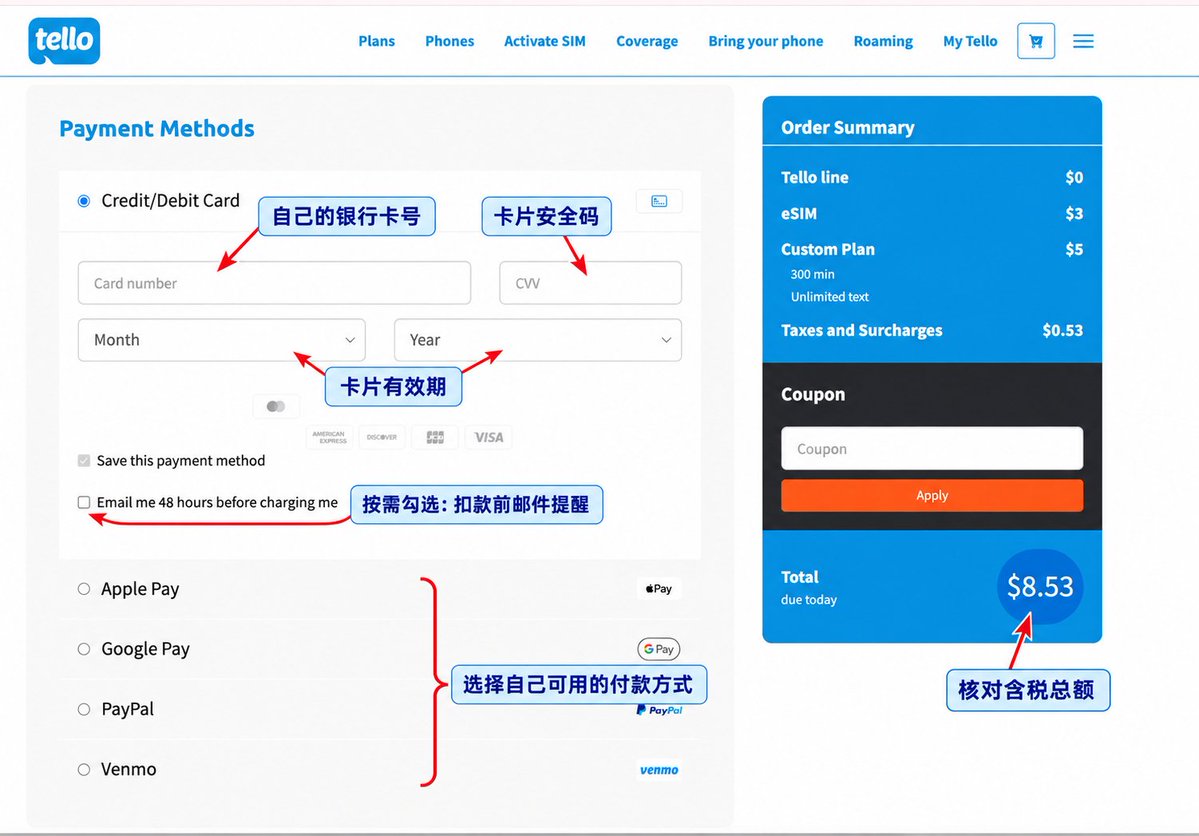
Task: Open the shopping cart icon
Action: (x=1036, y=41)
